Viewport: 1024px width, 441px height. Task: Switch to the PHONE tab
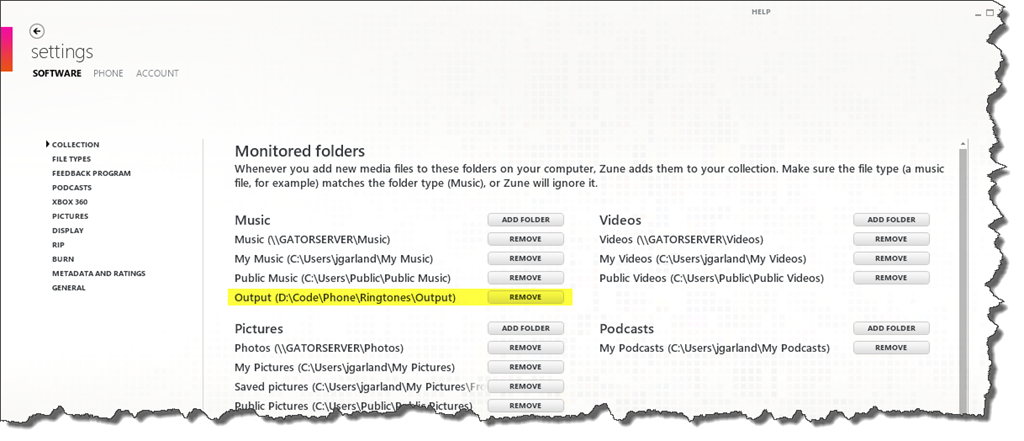(108, 73)
